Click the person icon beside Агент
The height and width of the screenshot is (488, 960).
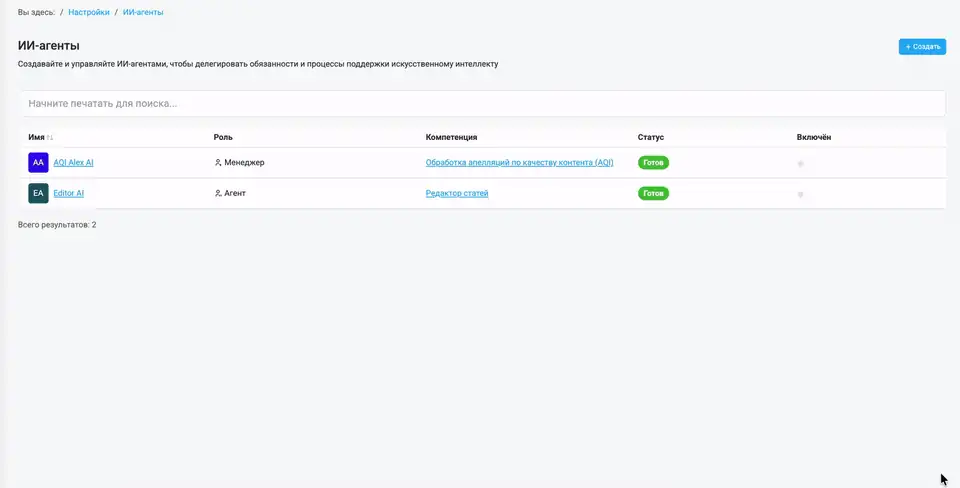[218, 193]
